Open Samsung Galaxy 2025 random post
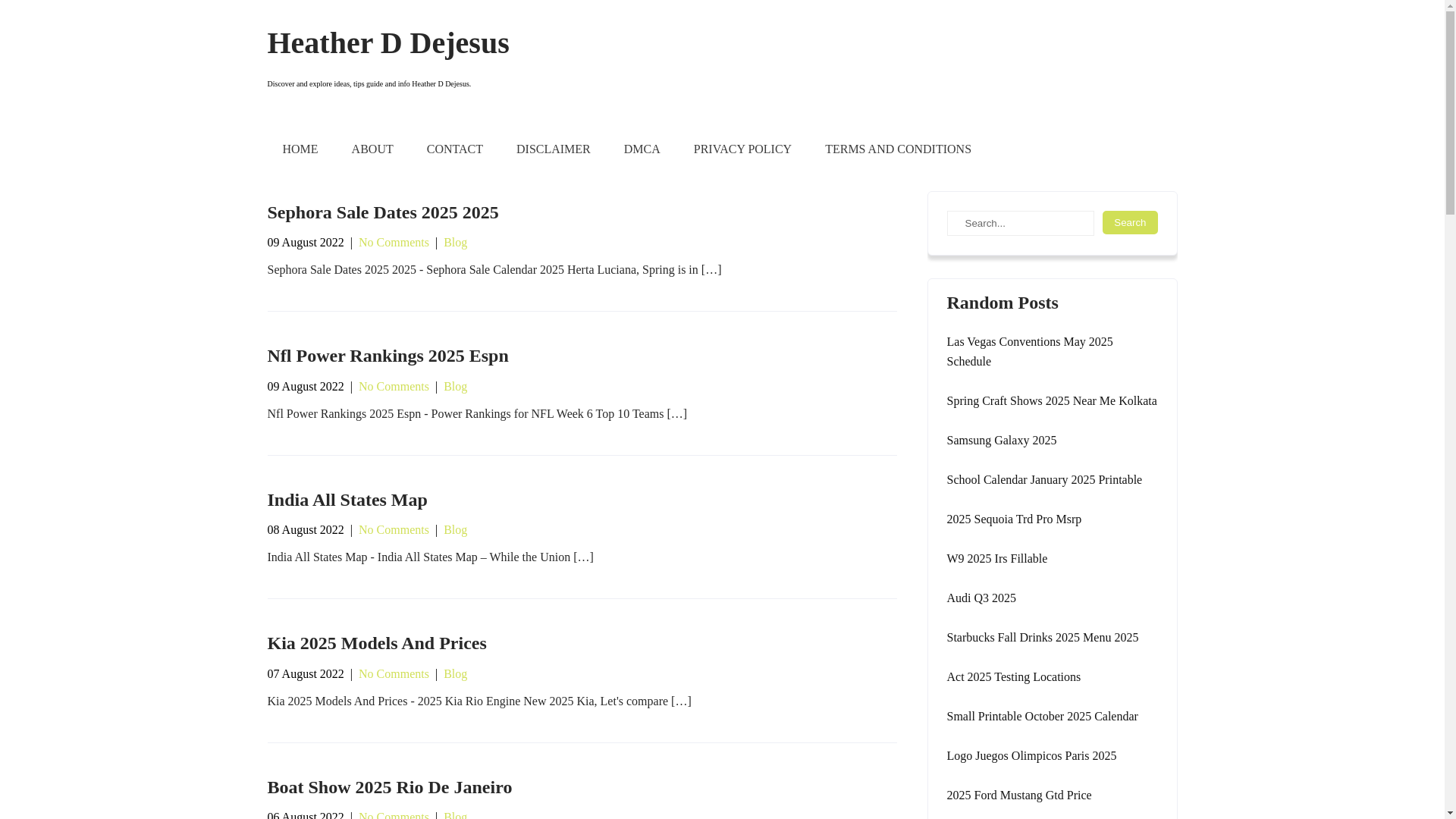The image size is (1456, 819). [1001, 441]
